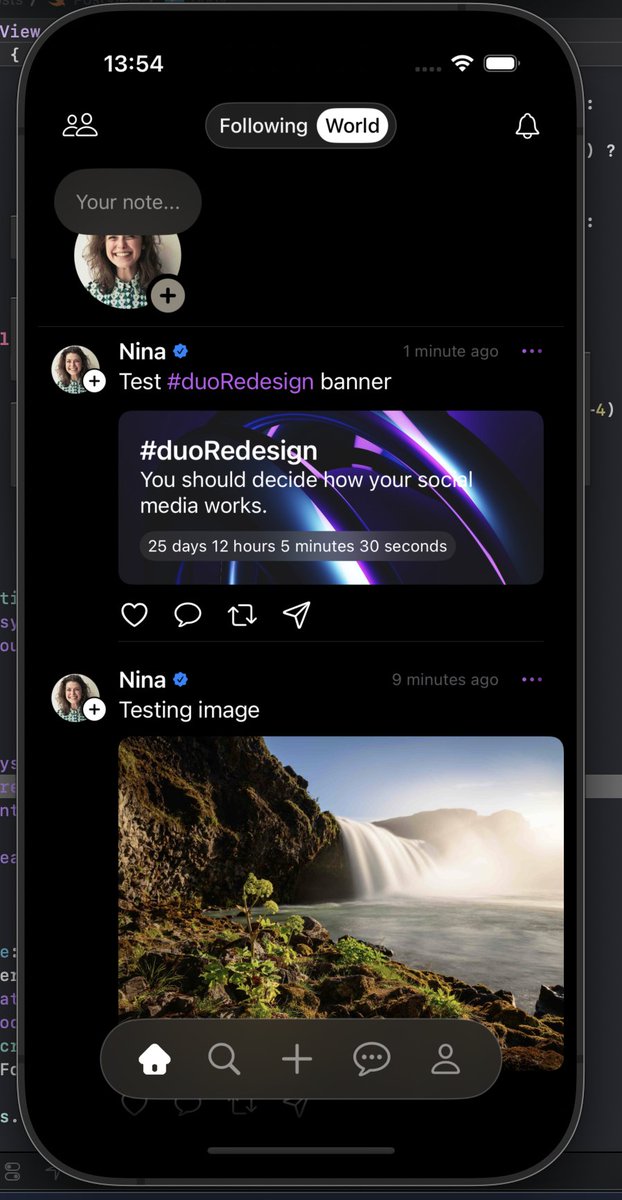The width and height of the screenshot is (622, 1200).
Task: Tap the battery status icon
Action: click(x=502, y=63)
